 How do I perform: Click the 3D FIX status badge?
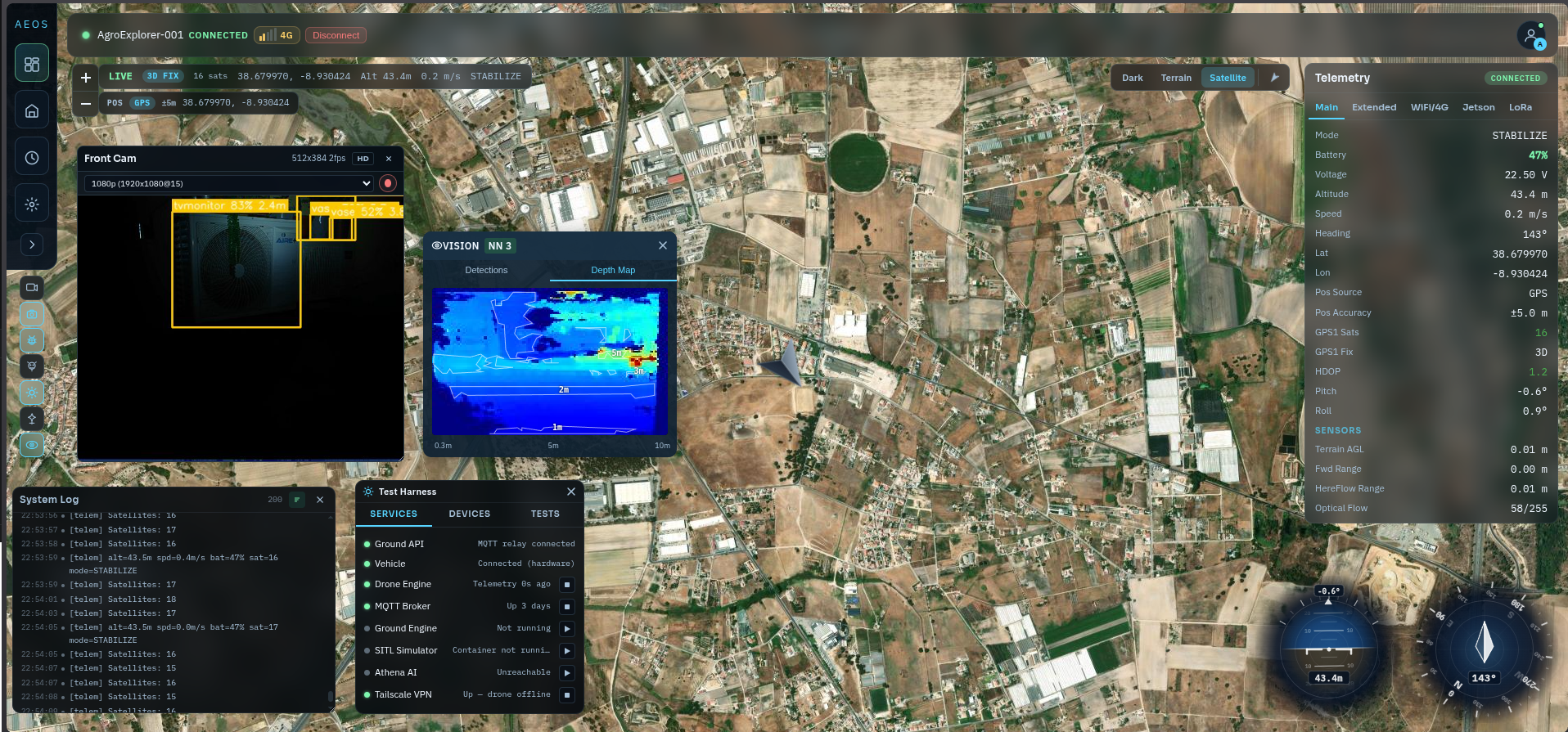click(163, 76)
